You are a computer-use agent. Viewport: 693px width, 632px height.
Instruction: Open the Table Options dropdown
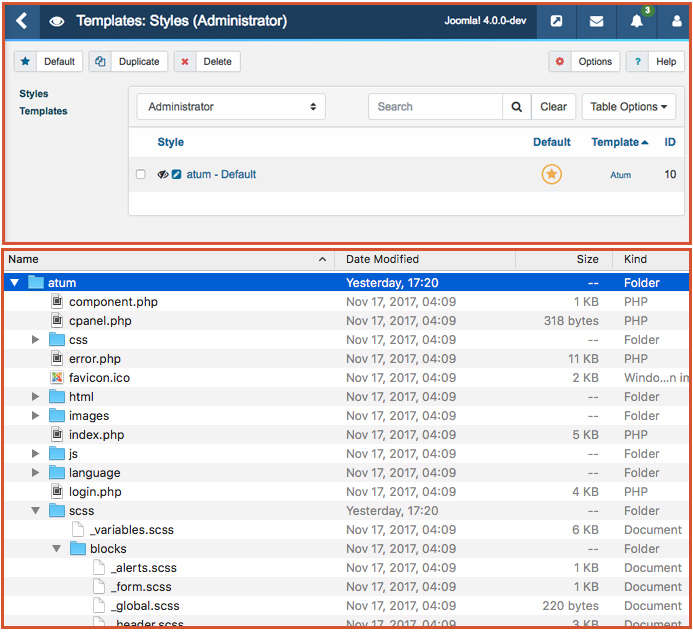click(629, 107)
